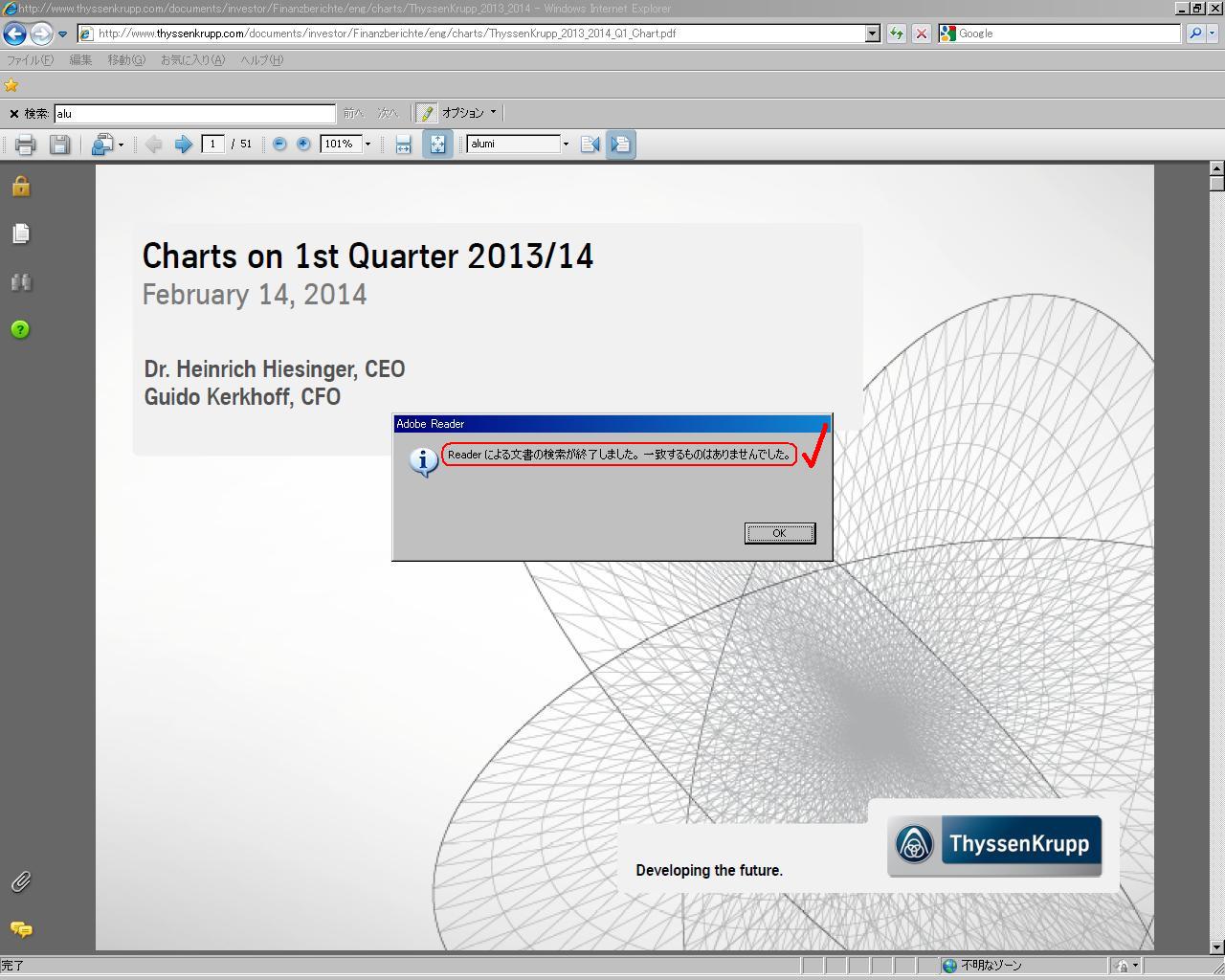Click the February 14, 2014 date text
Image resolution: width=1225 pixels, height=980 pixels.
(255, 295)
